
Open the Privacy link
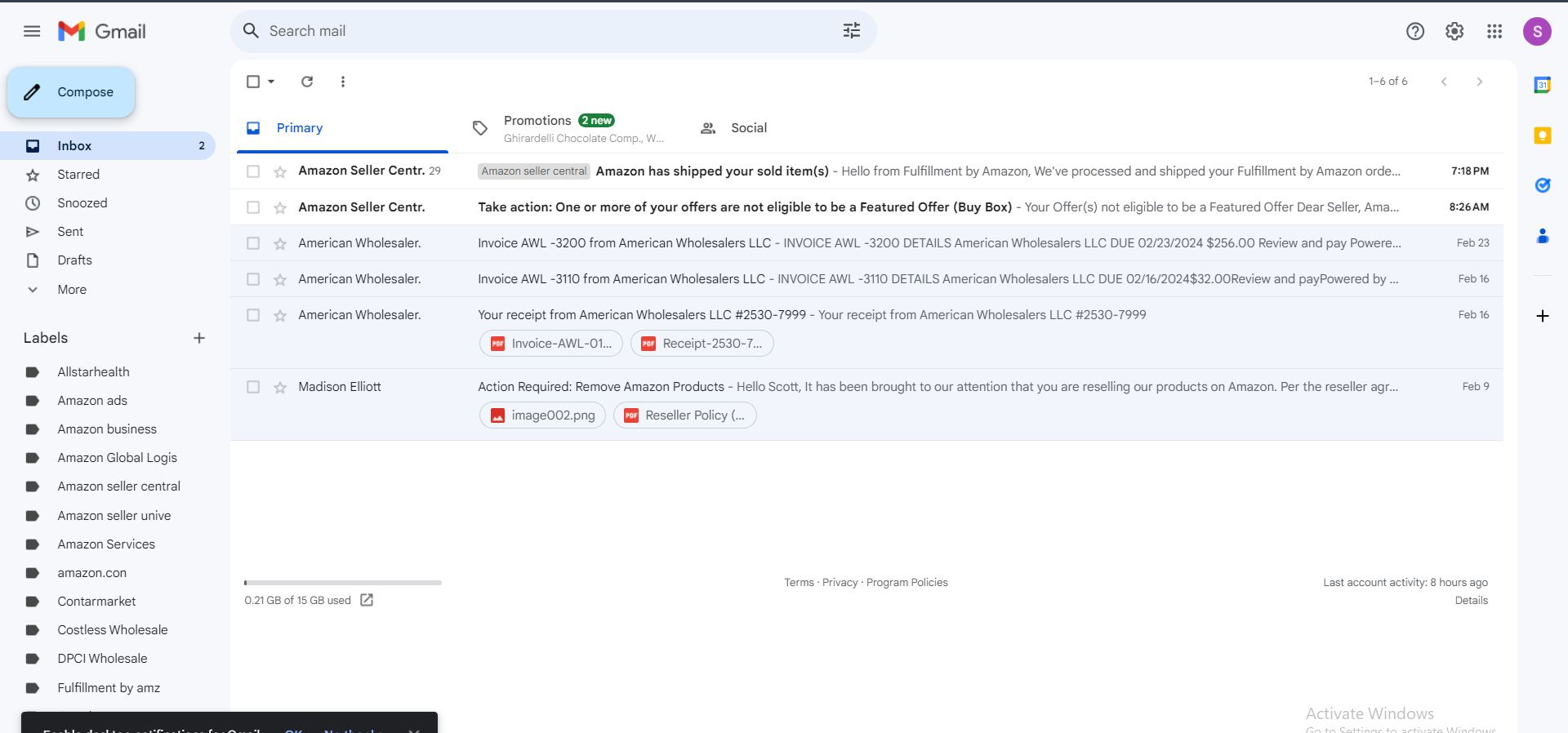pyautogui.click(x=840, y=583)
